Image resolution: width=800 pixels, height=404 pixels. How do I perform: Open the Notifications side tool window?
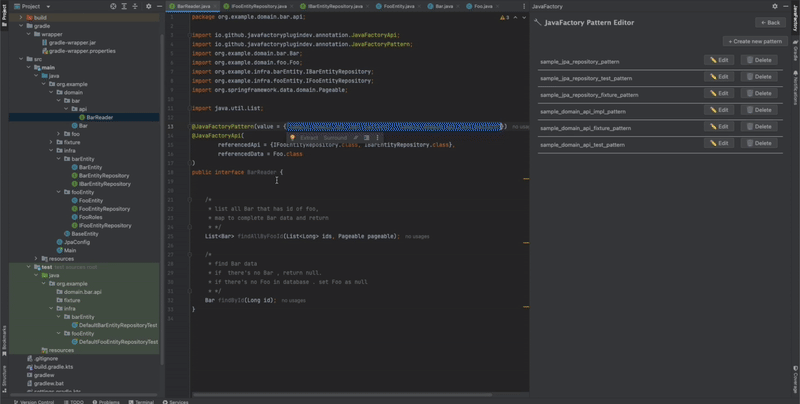coord(795,89)
